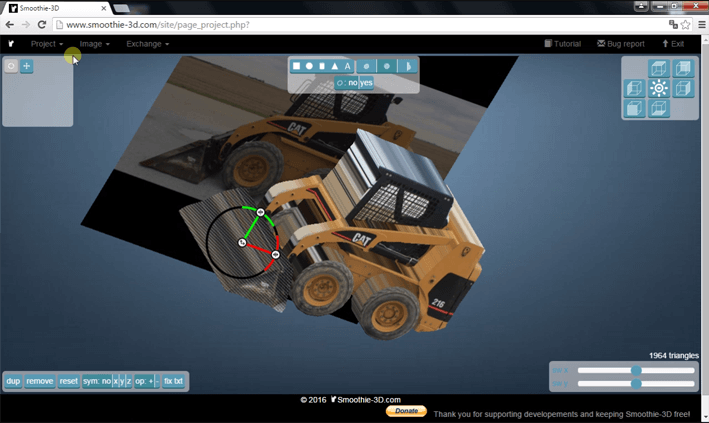Click the remove button
Screen dimensions: 709x423
pyautogui.click(x=40, y=381)
